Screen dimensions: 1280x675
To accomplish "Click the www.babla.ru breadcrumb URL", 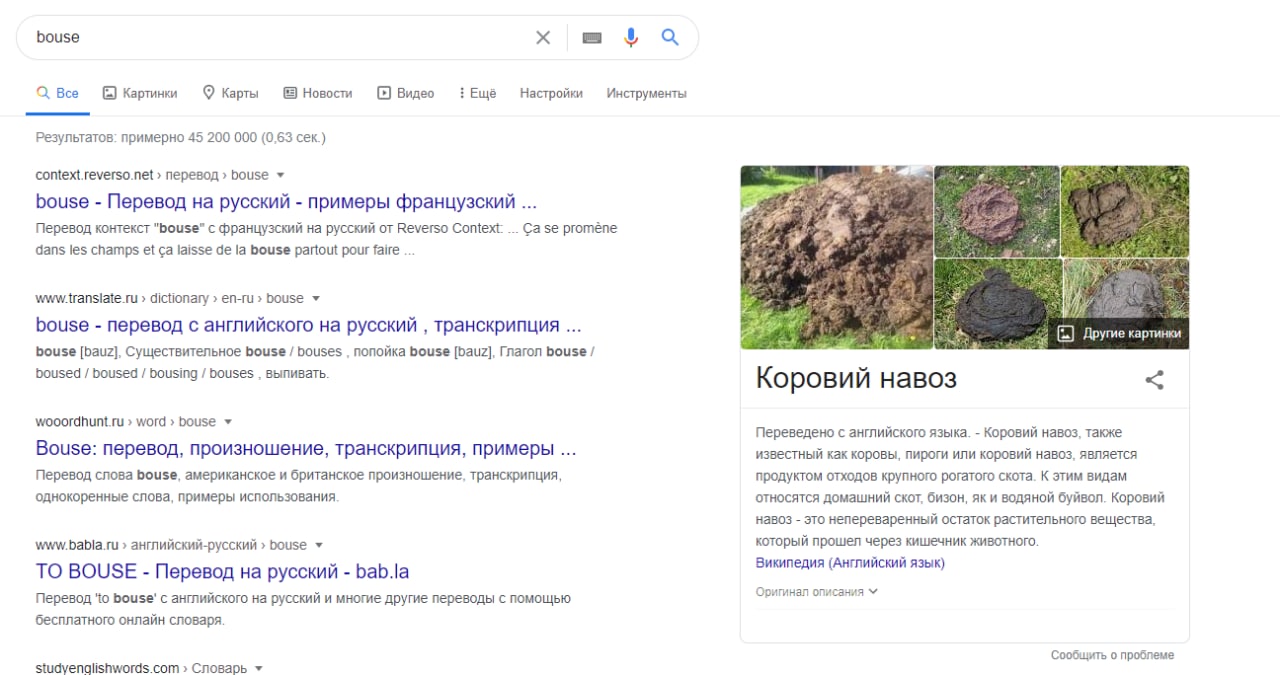I will pyautogui.click(x=171, y=545).
